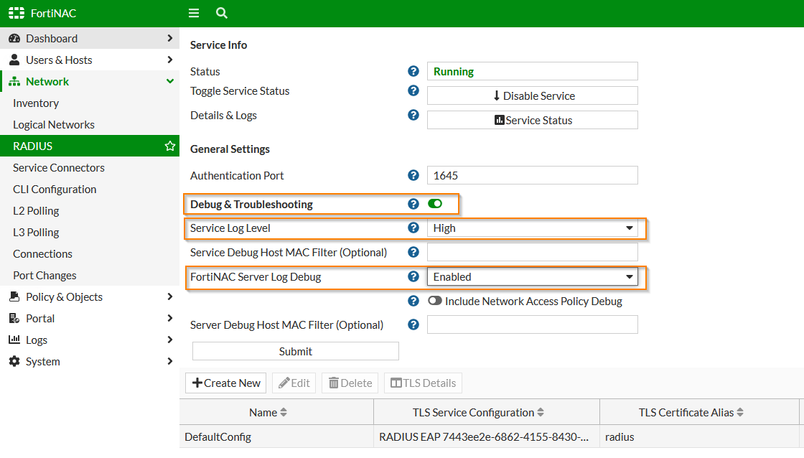This screenshot has height=458, width=804.
Task: Click help icon beside Authentication Port
Action: click(x=413, y=176)
